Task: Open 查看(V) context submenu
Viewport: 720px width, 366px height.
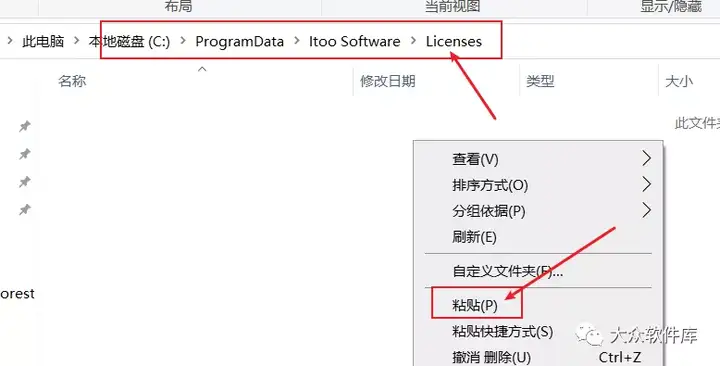Action: 538,159
